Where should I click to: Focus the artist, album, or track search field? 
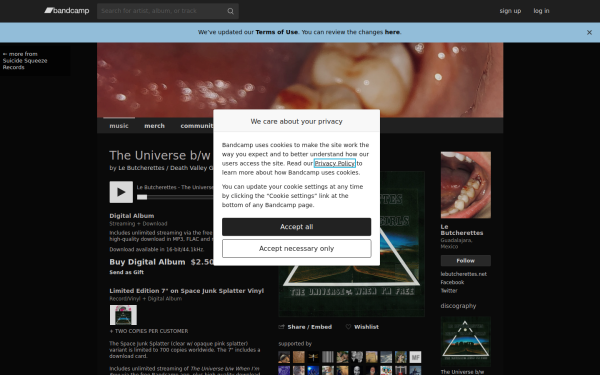[168, 11]
